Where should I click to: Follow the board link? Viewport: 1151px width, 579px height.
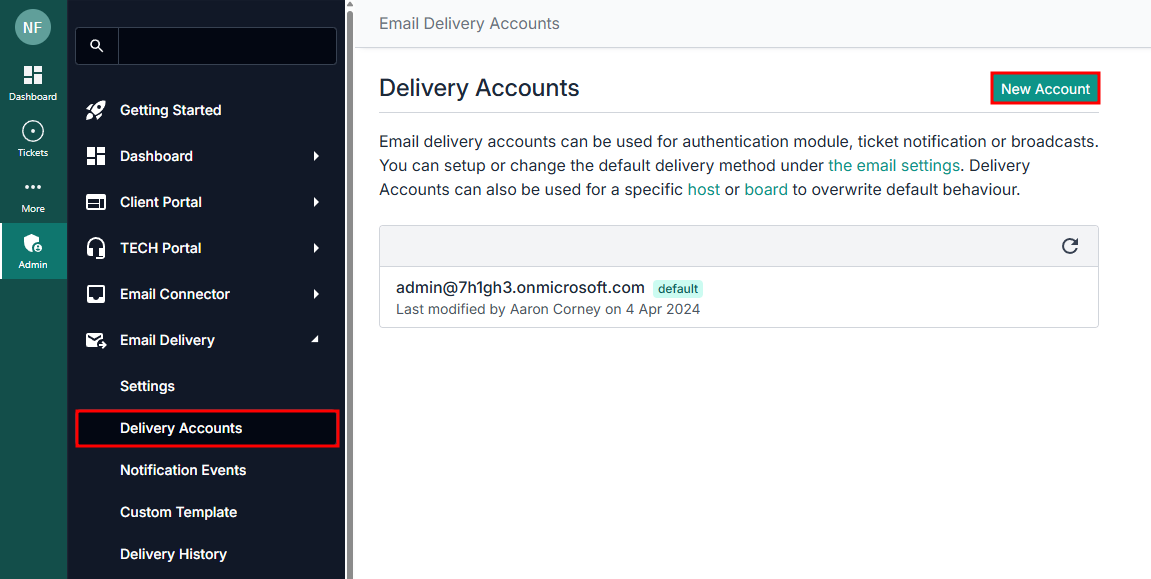[x=766, y=189]
